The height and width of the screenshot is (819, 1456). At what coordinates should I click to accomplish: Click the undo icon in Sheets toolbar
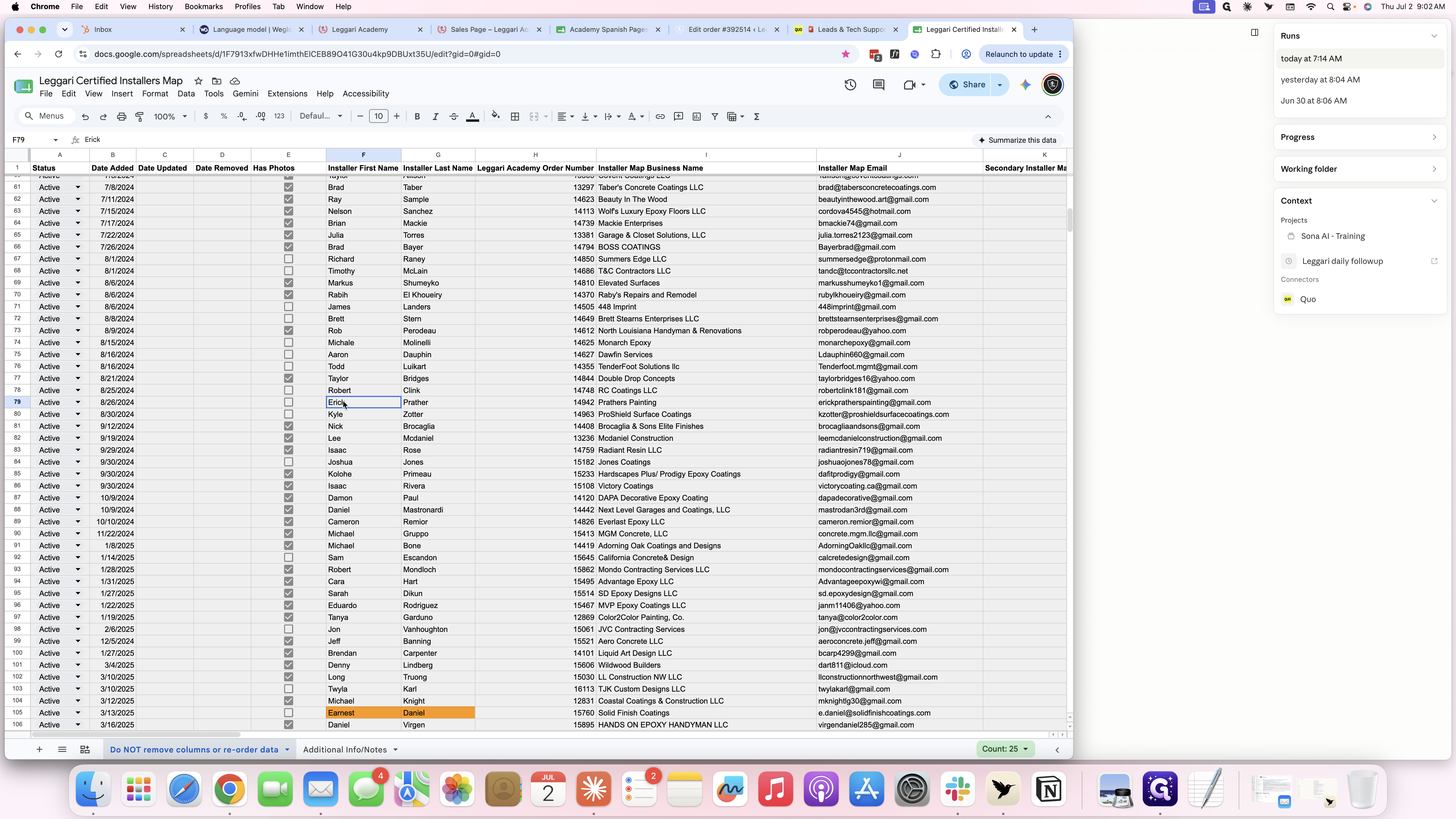tap(85, 116)
